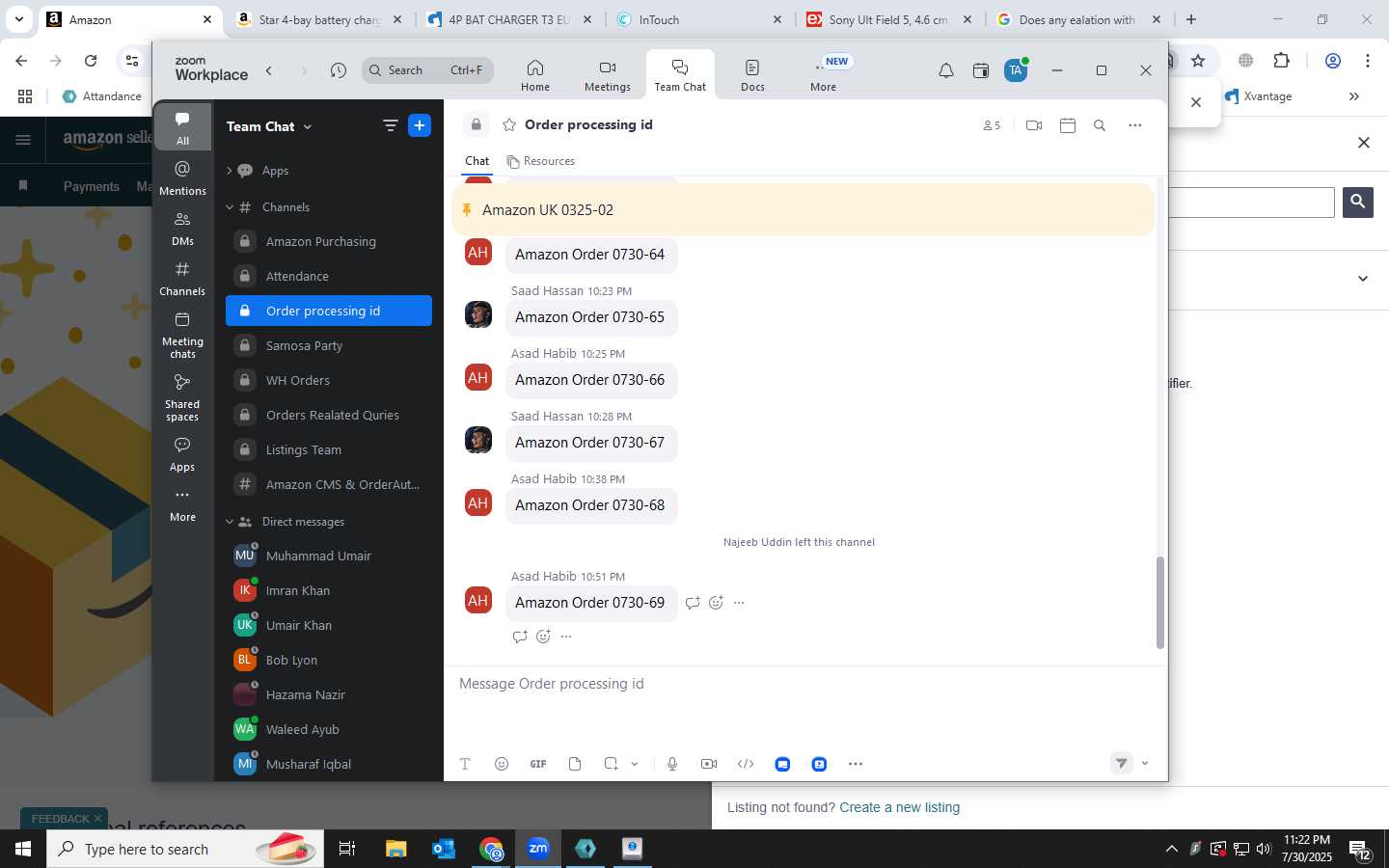1389x868 pixels.
Task: Click the screenshot capture icon
Action: tap(611, 764)
